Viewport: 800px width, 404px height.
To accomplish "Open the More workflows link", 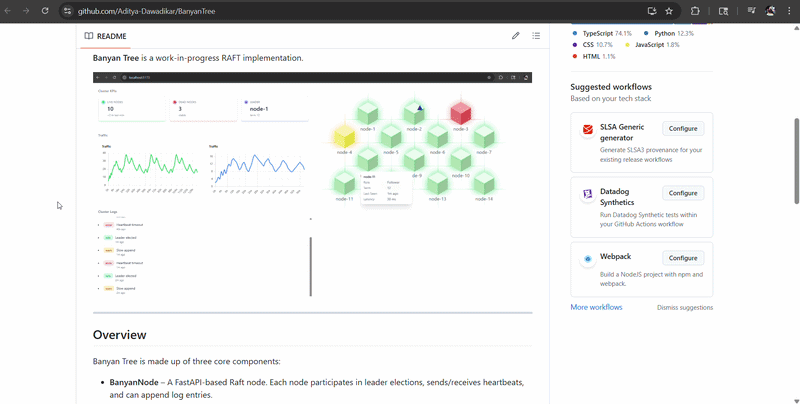I will (x=596, y=307).
